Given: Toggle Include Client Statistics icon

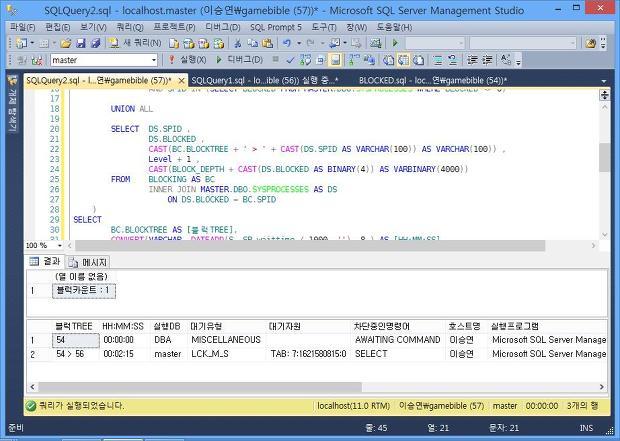Looking at the screenshot, I should click(369, 60).
